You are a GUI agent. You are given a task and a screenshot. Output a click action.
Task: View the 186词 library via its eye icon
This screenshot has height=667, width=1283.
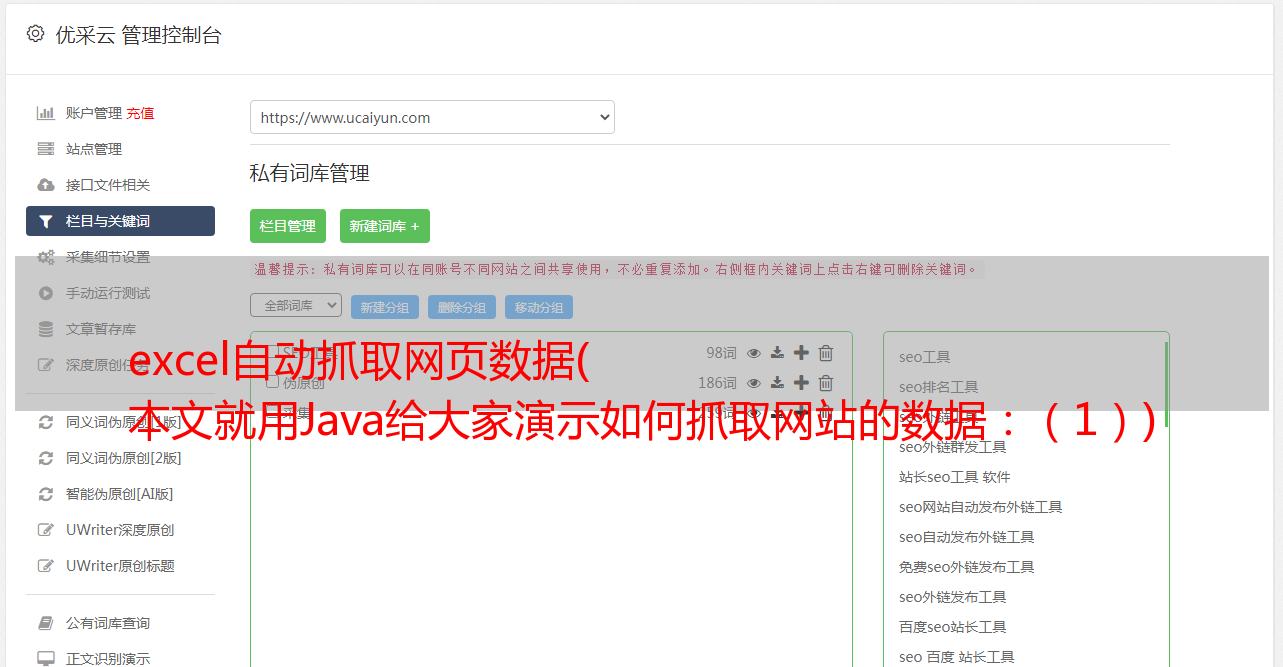point(754,383)
